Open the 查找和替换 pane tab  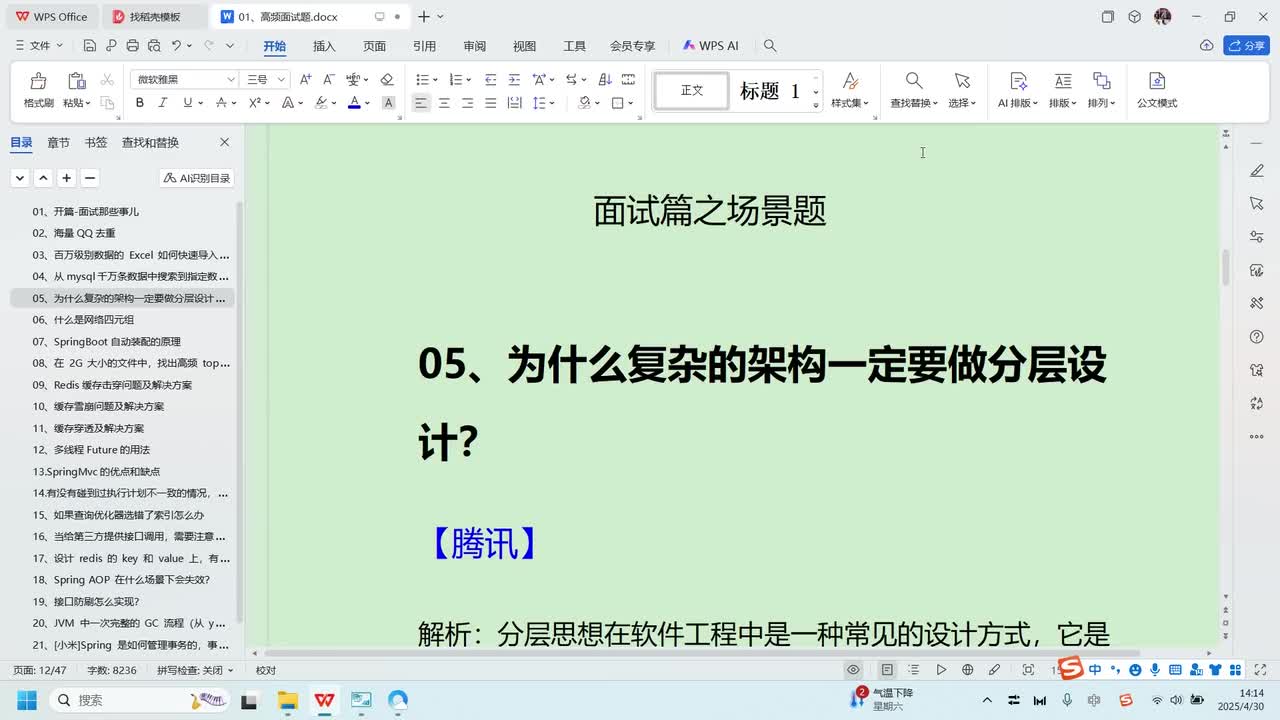pyautogui.click(x=150, y=143)
